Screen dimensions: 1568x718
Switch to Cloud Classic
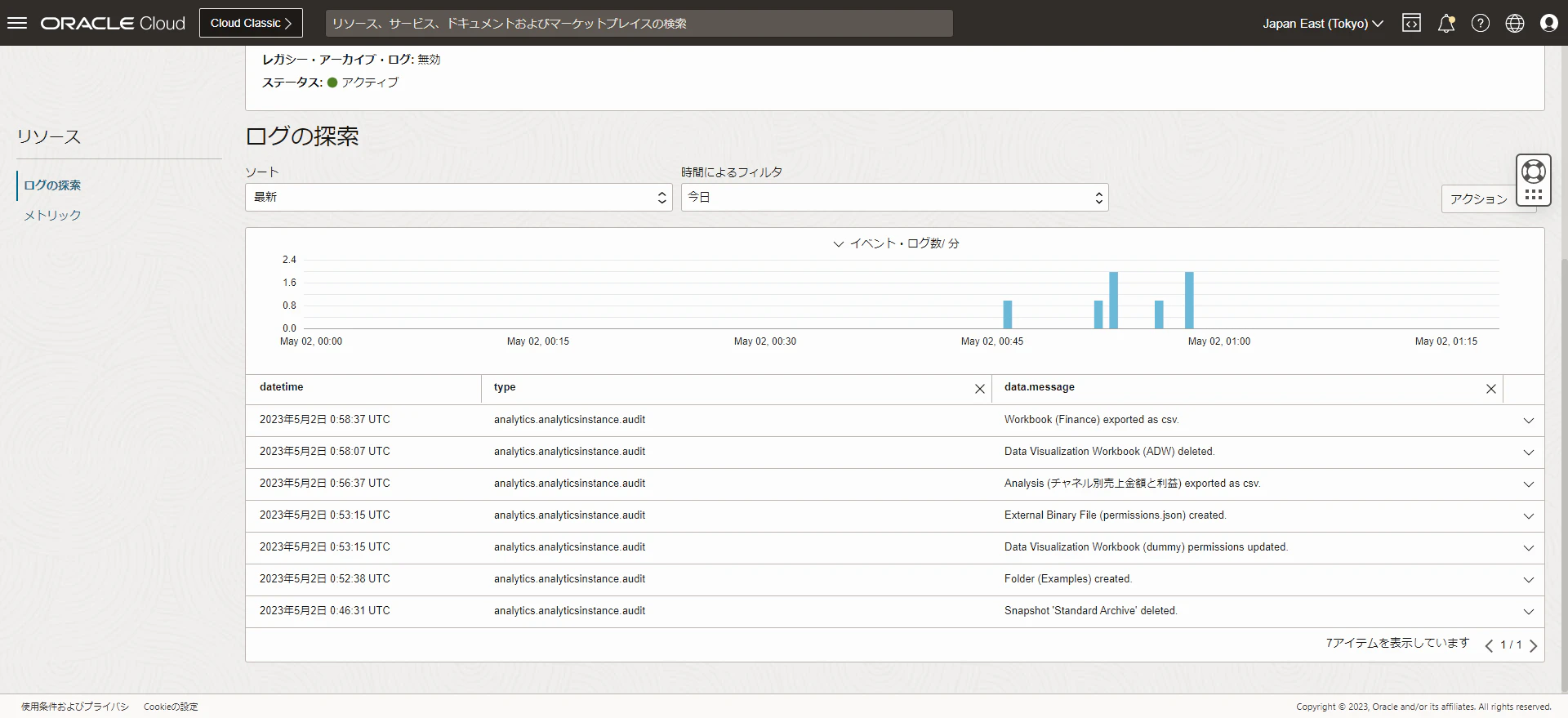pyautogui.click(x=251, y=23)
